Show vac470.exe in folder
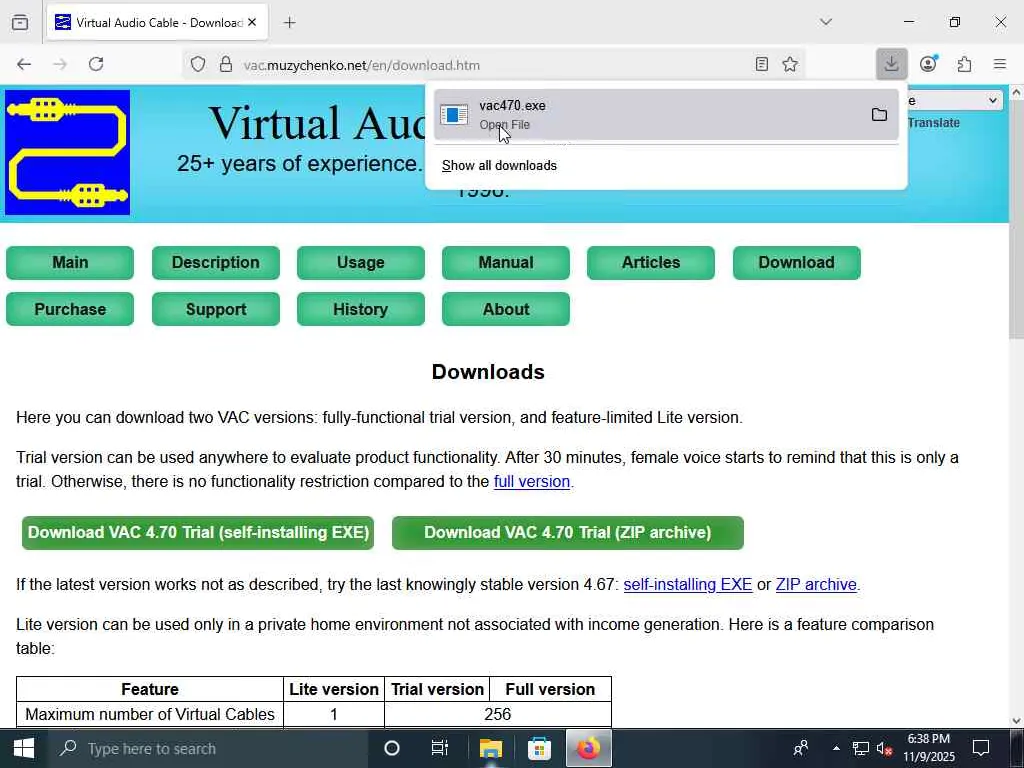The height and width of the screenshot is (768, 1024). tap(880, 115)
